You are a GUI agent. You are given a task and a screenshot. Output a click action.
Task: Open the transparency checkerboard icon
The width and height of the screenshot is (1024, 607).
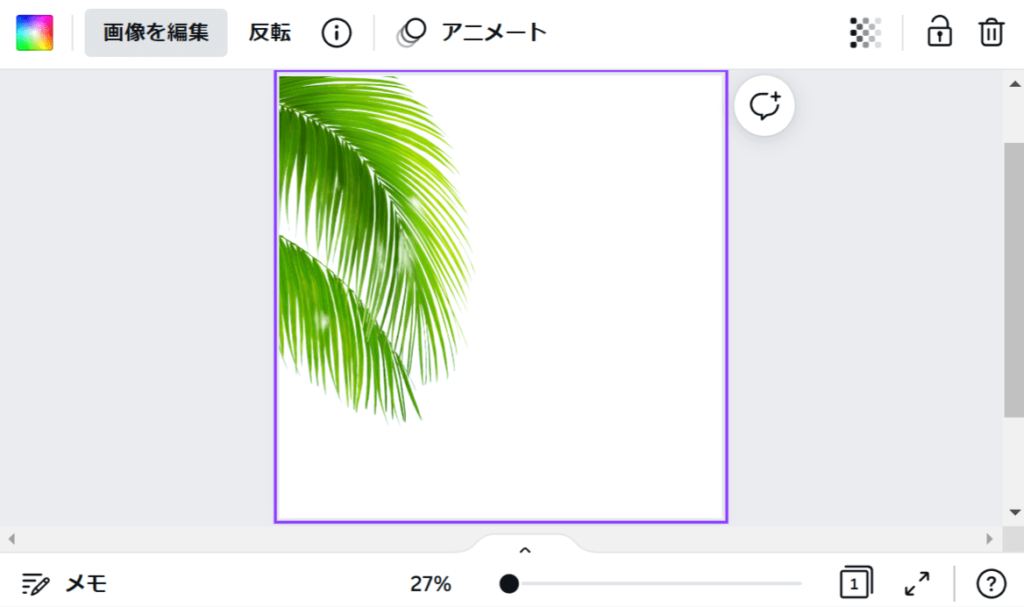tap(865, 33)
